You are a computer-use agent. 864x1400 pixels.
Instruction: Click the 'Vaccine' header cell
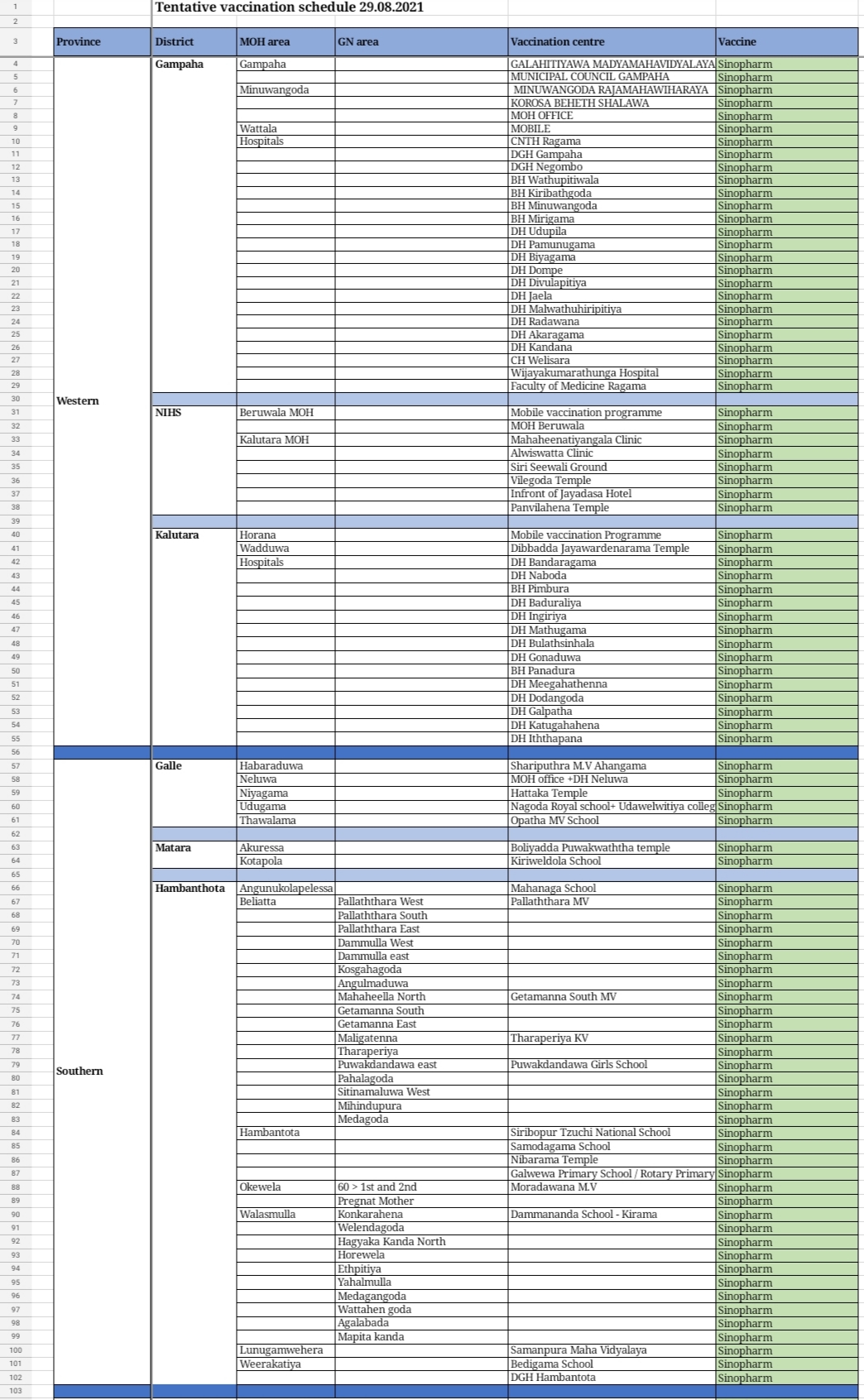(x=787, y=41)
